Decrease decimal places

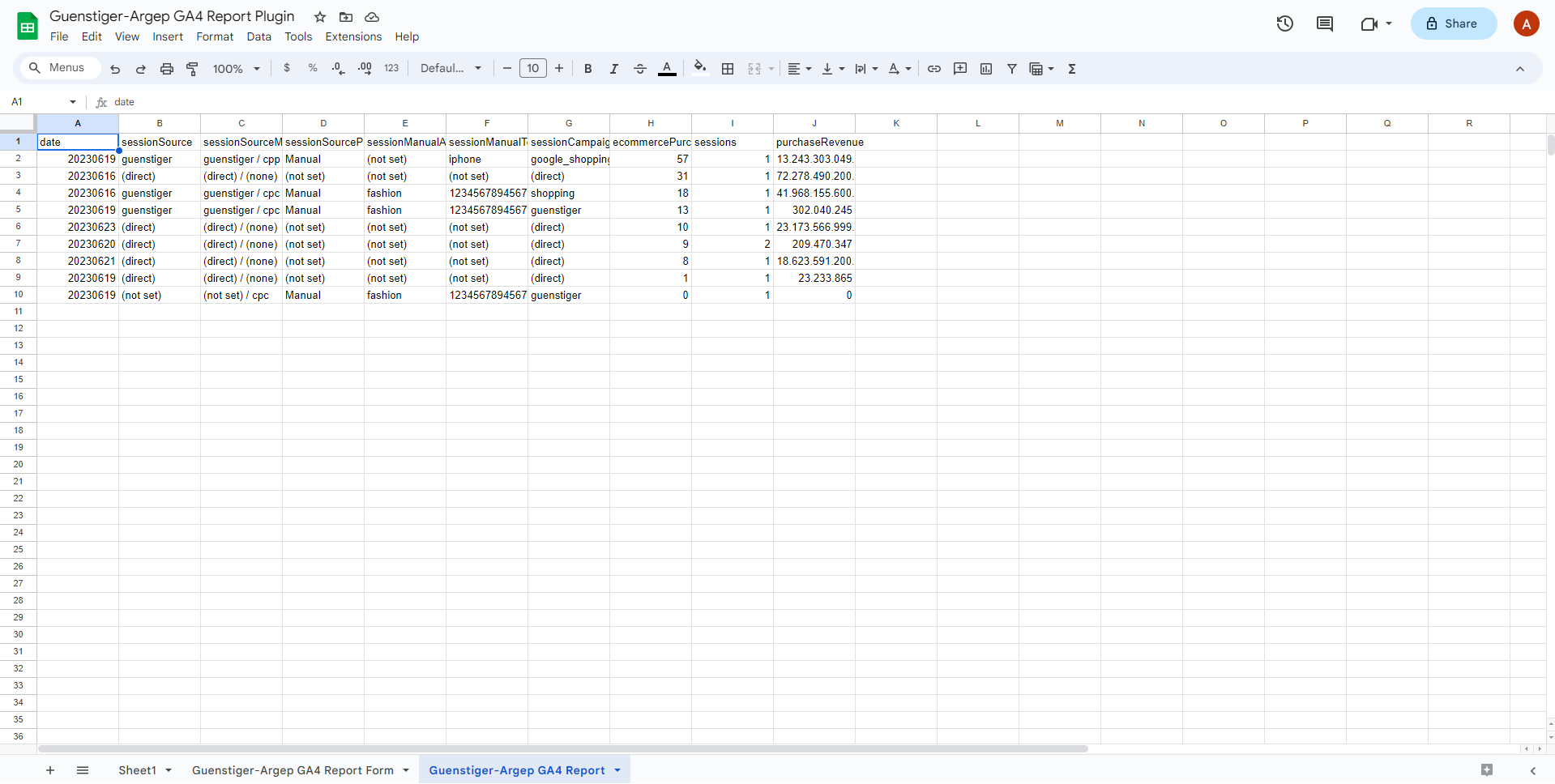pos(339,69)
